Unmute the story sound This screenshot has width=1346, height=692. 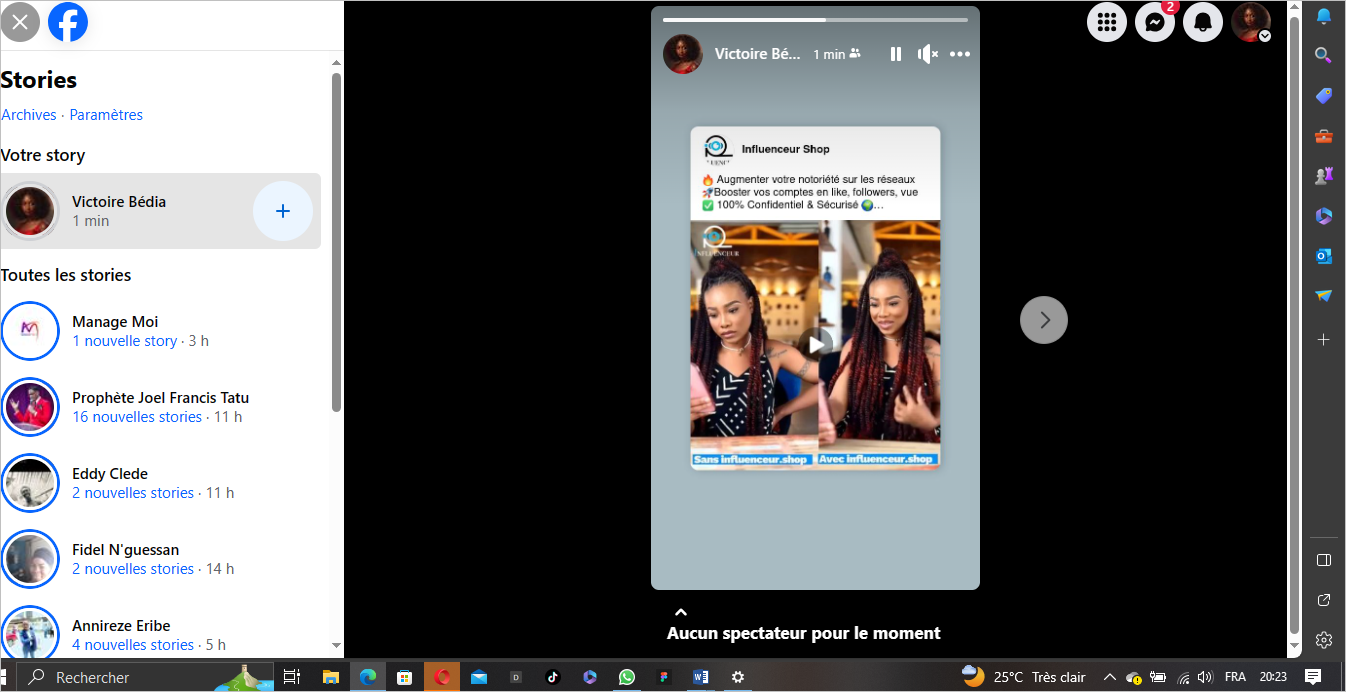point(928,54)
